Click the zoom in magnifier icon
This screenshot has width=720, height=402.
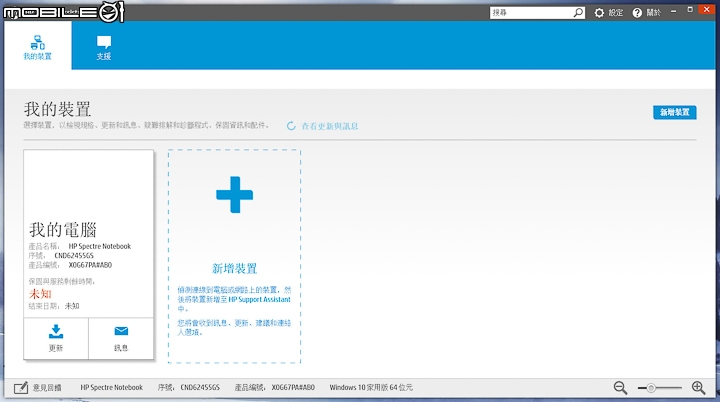point(698,388)
